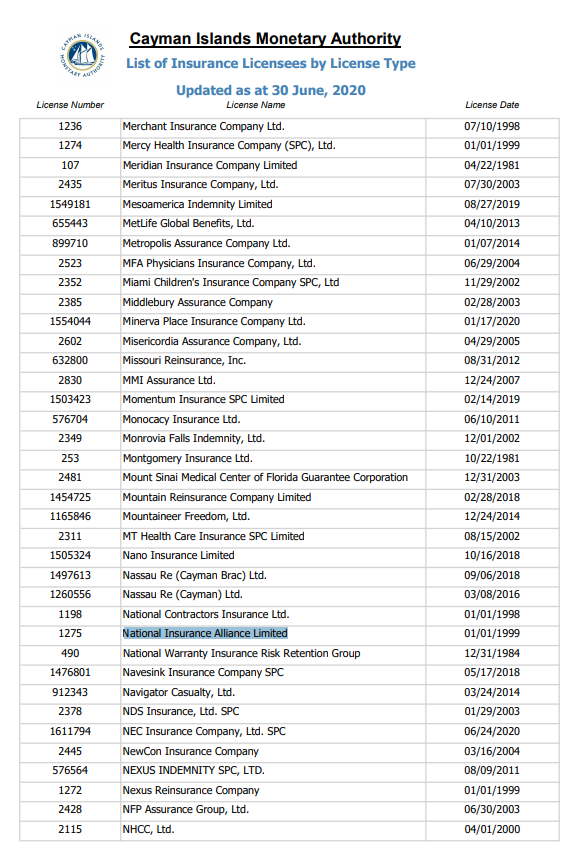This screenshot has width=585, height=867.
Task: Select Nano Insurance Limited name
Action: click(x=179, y=556)
